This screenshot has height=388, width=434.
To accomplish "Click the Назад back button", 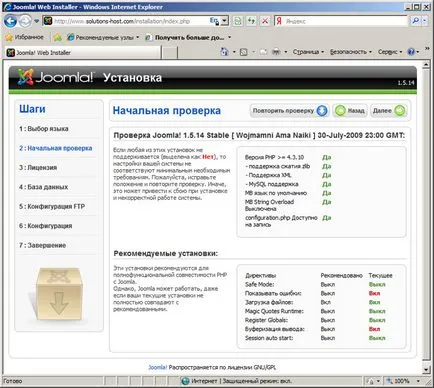I will click(x=350, y=111).
